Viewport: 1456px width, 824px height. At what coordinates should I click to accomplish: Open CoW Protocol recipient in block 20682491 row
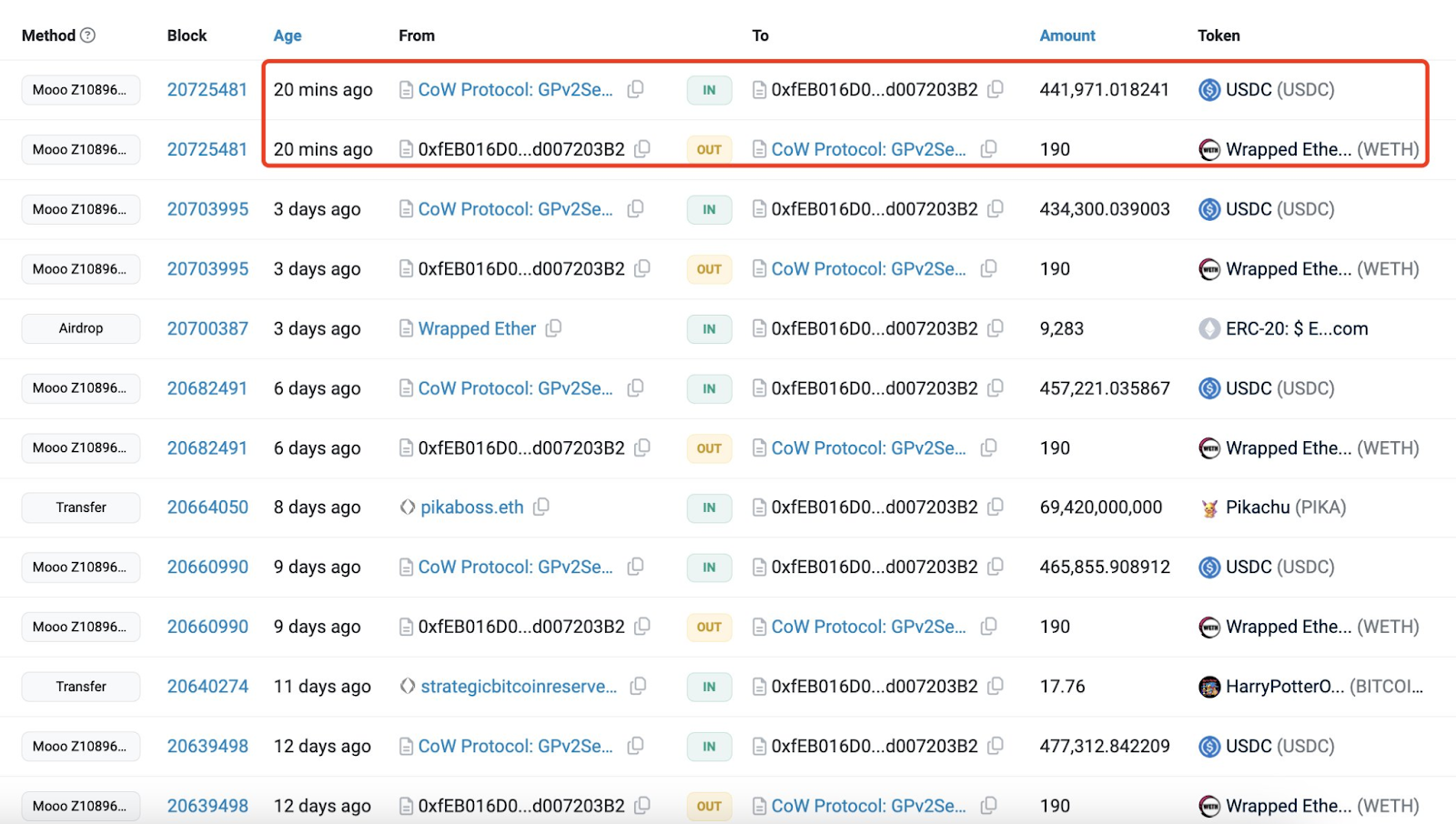click(x=869, y=448)
